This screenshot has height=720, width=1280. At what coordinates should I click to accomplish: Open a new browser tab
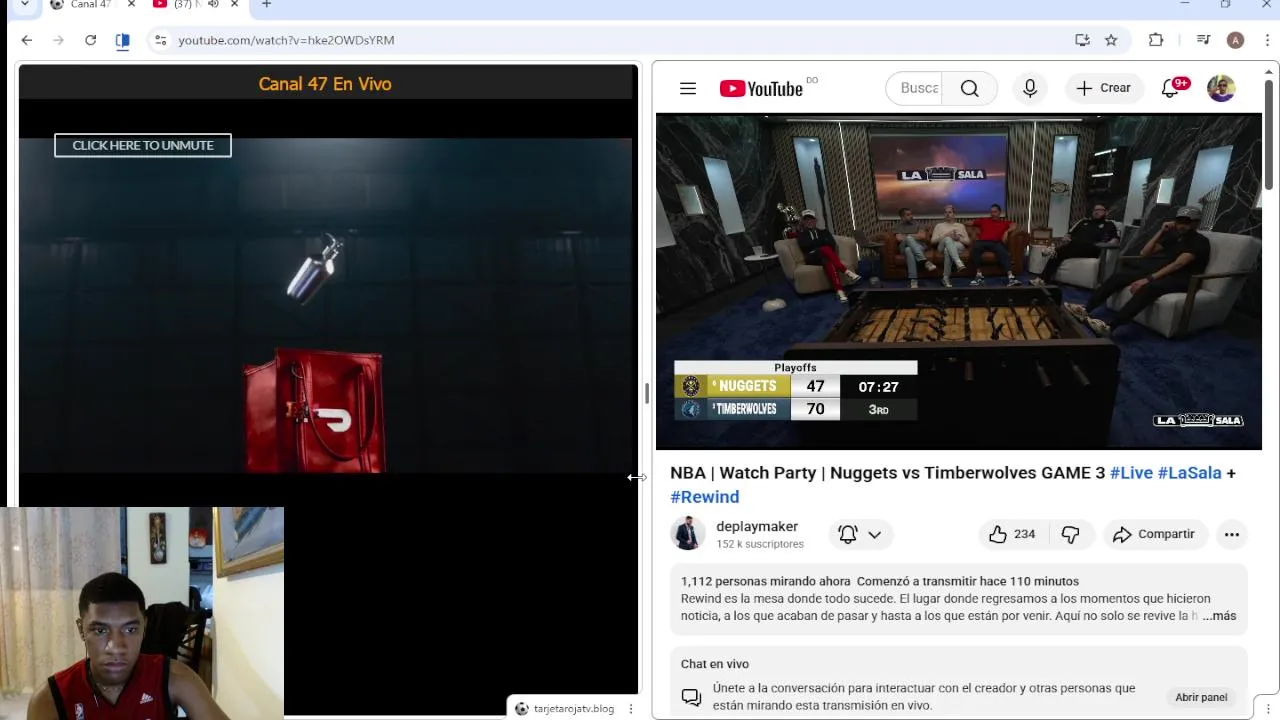pos(266,5)
